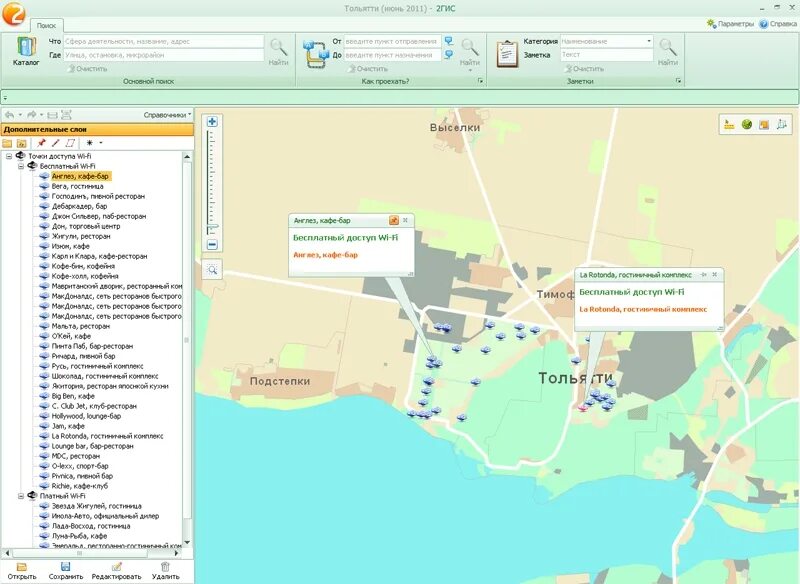Select Жигули, ресторан in tree
Screen dimensions: 800x584
point(81,236)
